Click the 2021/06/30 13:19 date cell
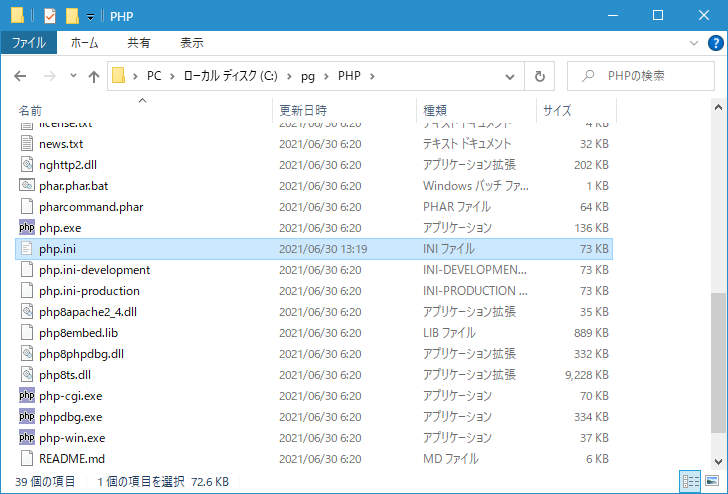This screenshot has width=728, height=494. click(323, 249)
